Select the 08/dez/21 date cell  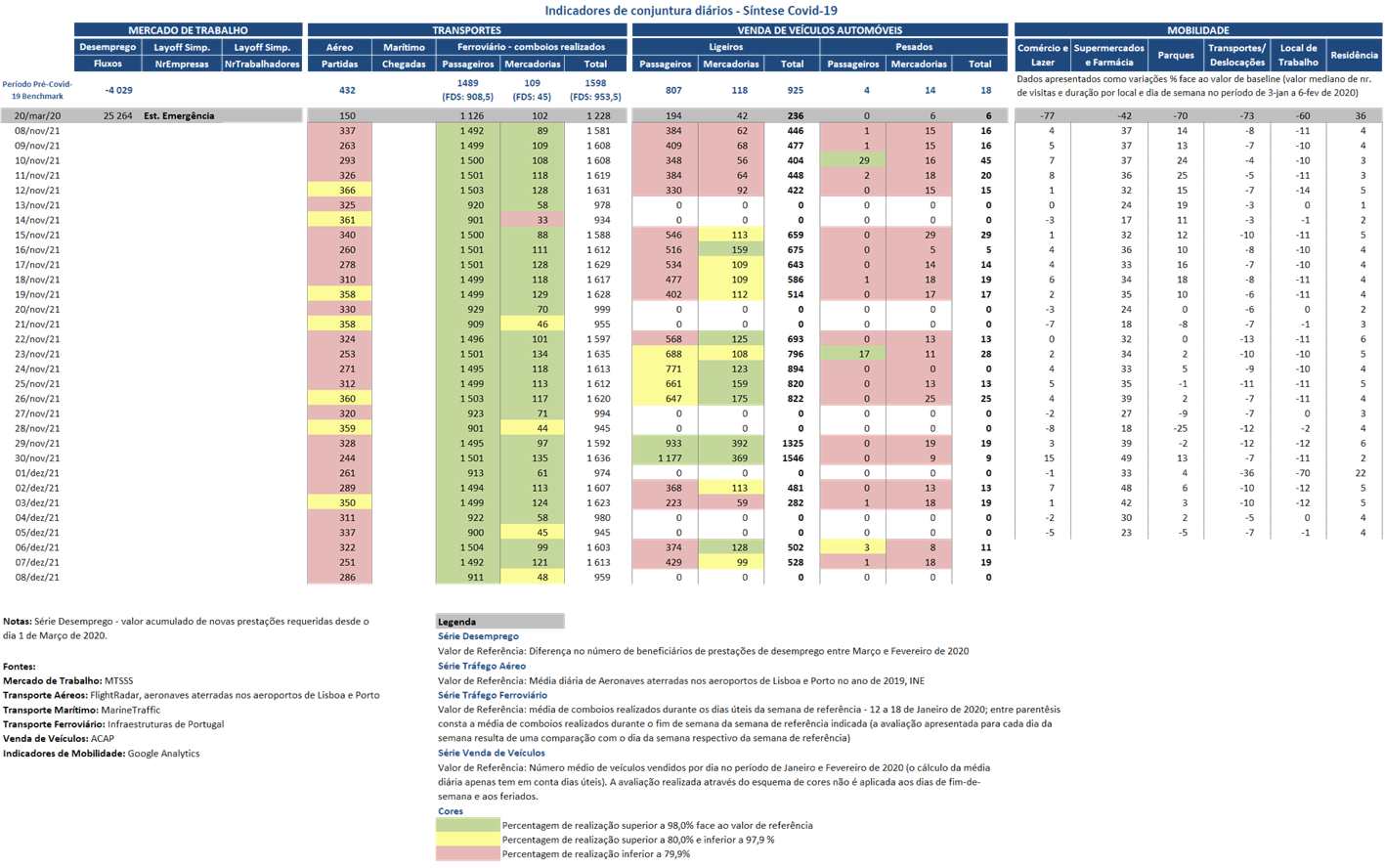tap(37, 577)
